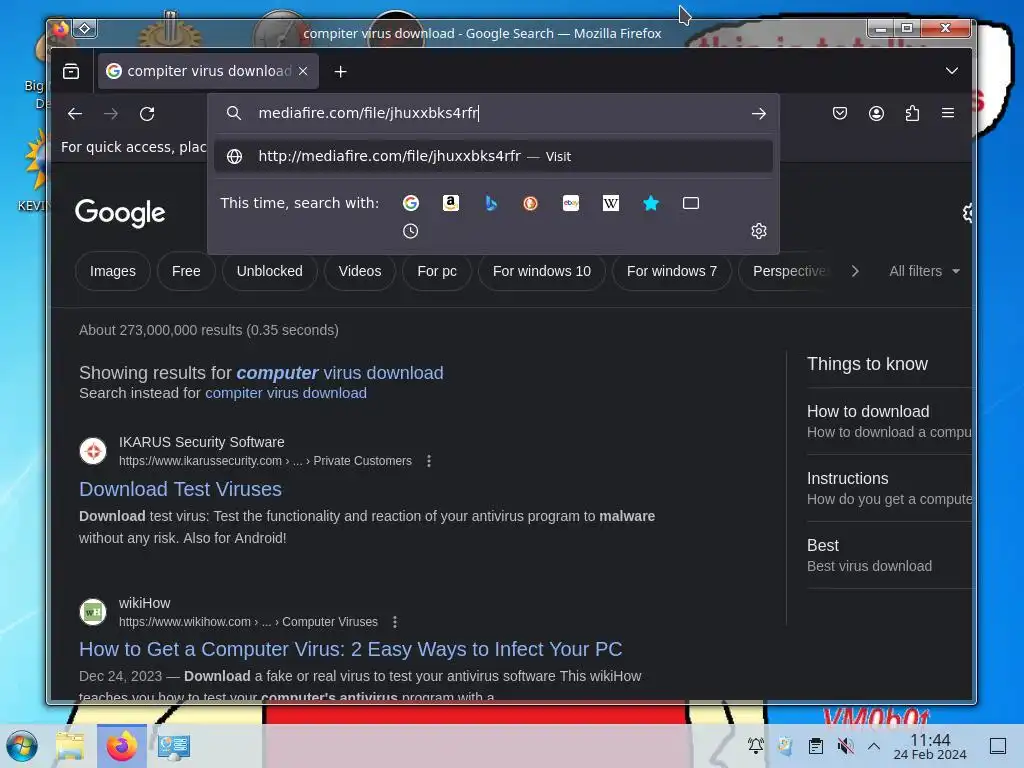The height and width of the screenshot is (768, 1024).
Task: Expand the list all tabs chevron
Action: tap(952, 71)
